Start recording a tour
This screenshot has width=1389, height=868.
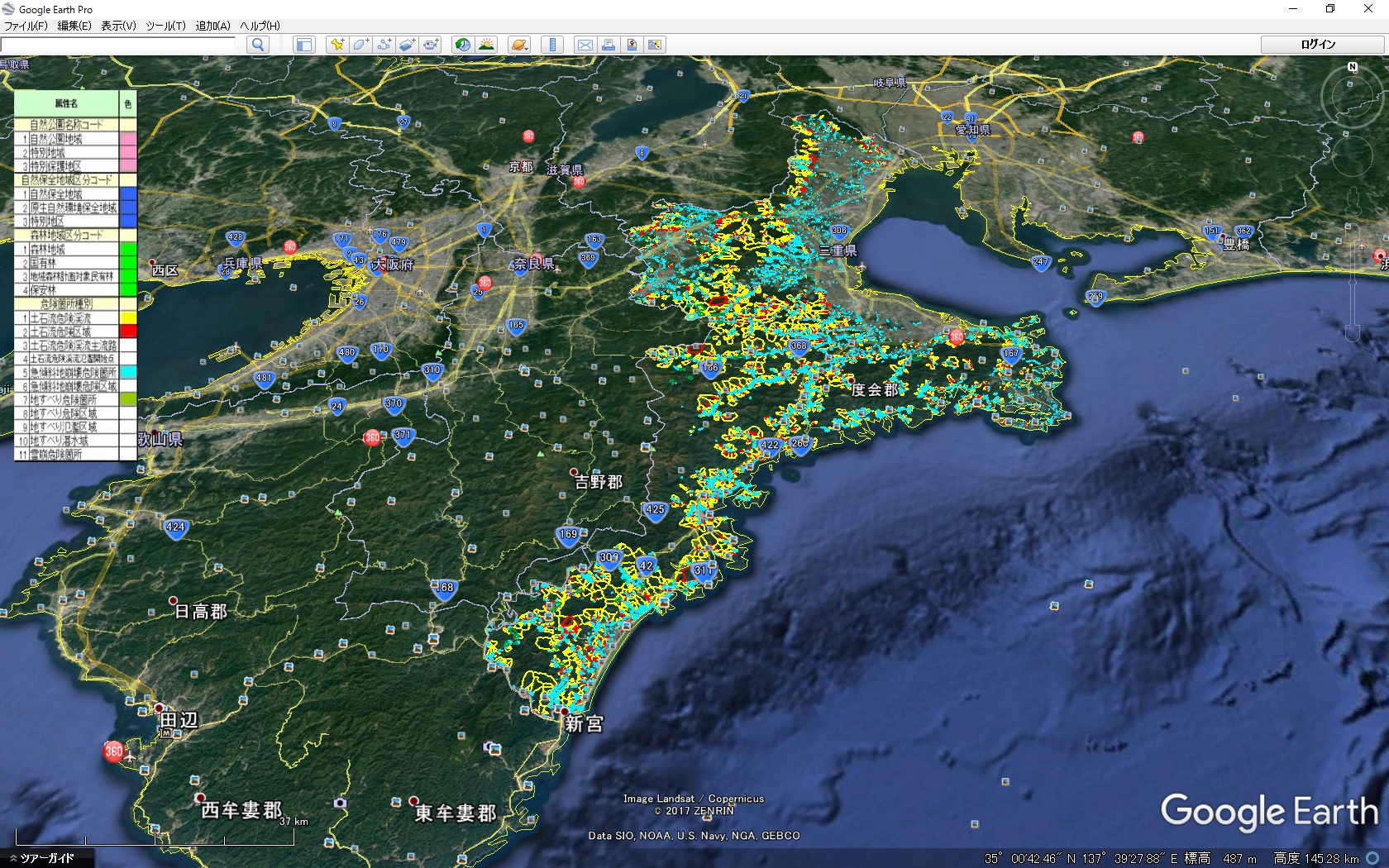click(x=431, y=45)
